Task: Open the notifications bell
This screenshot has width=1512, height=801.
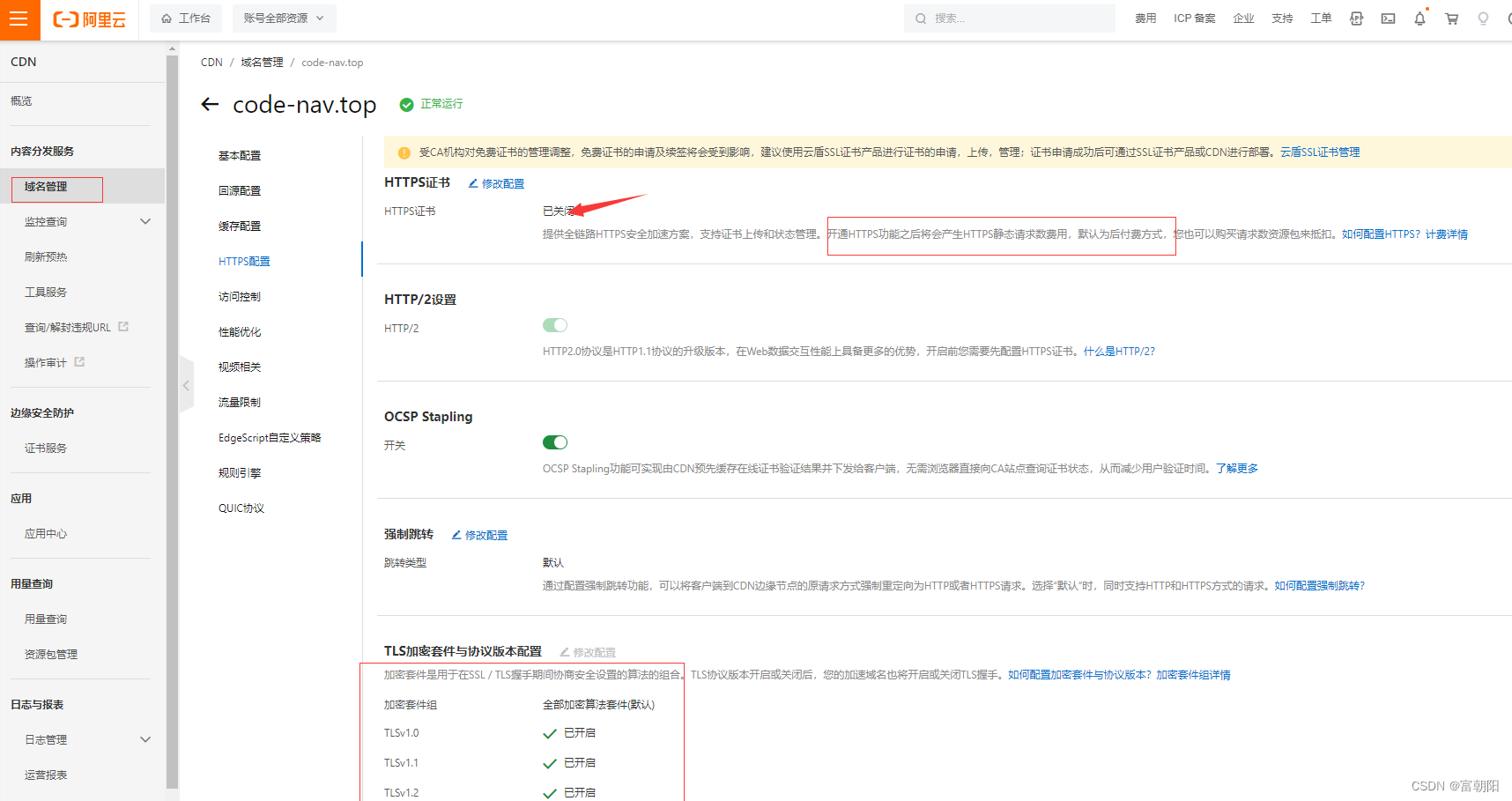Action: pyautogui.click(x=1419, y=19)
